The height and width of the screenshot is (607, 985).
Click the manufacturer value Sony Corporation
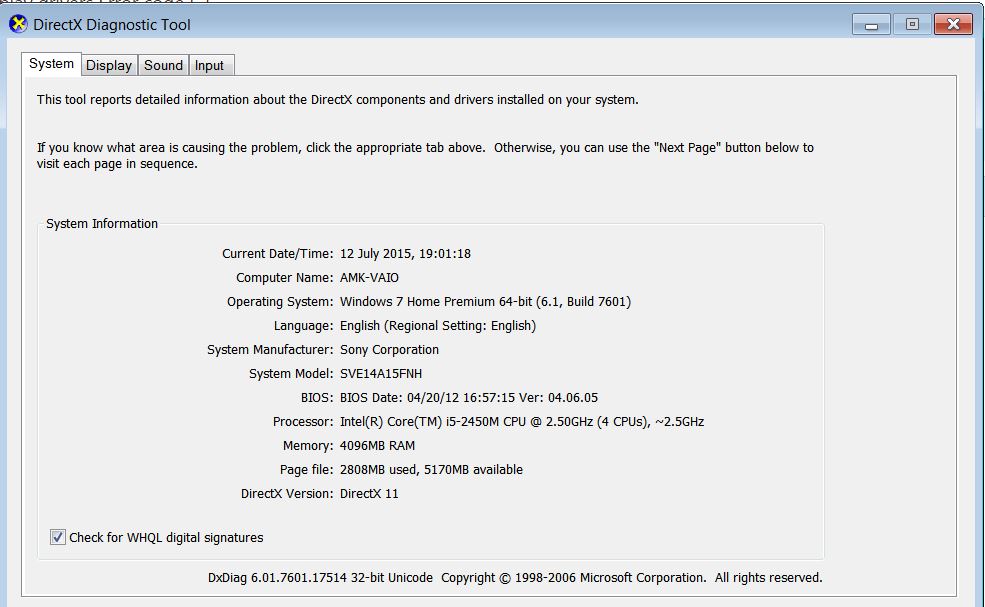[389, 349]
